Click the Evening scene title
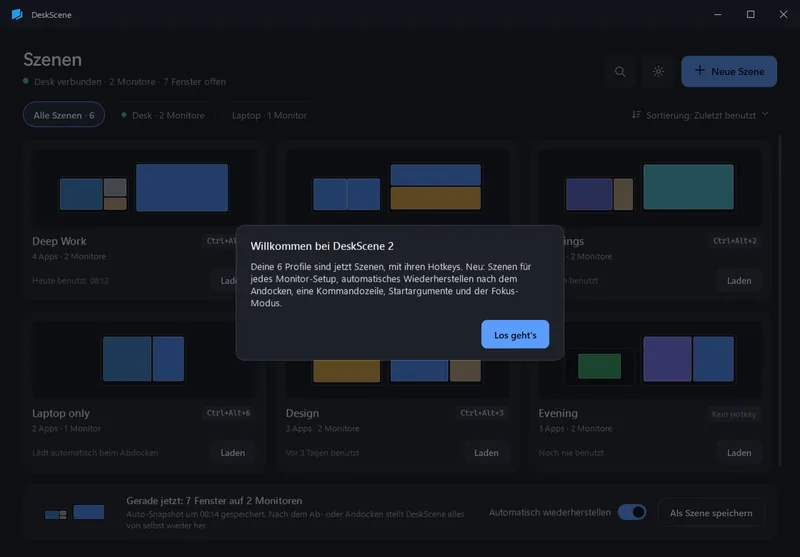The width and height of the screenshot is (800, 557). [558, 413]
